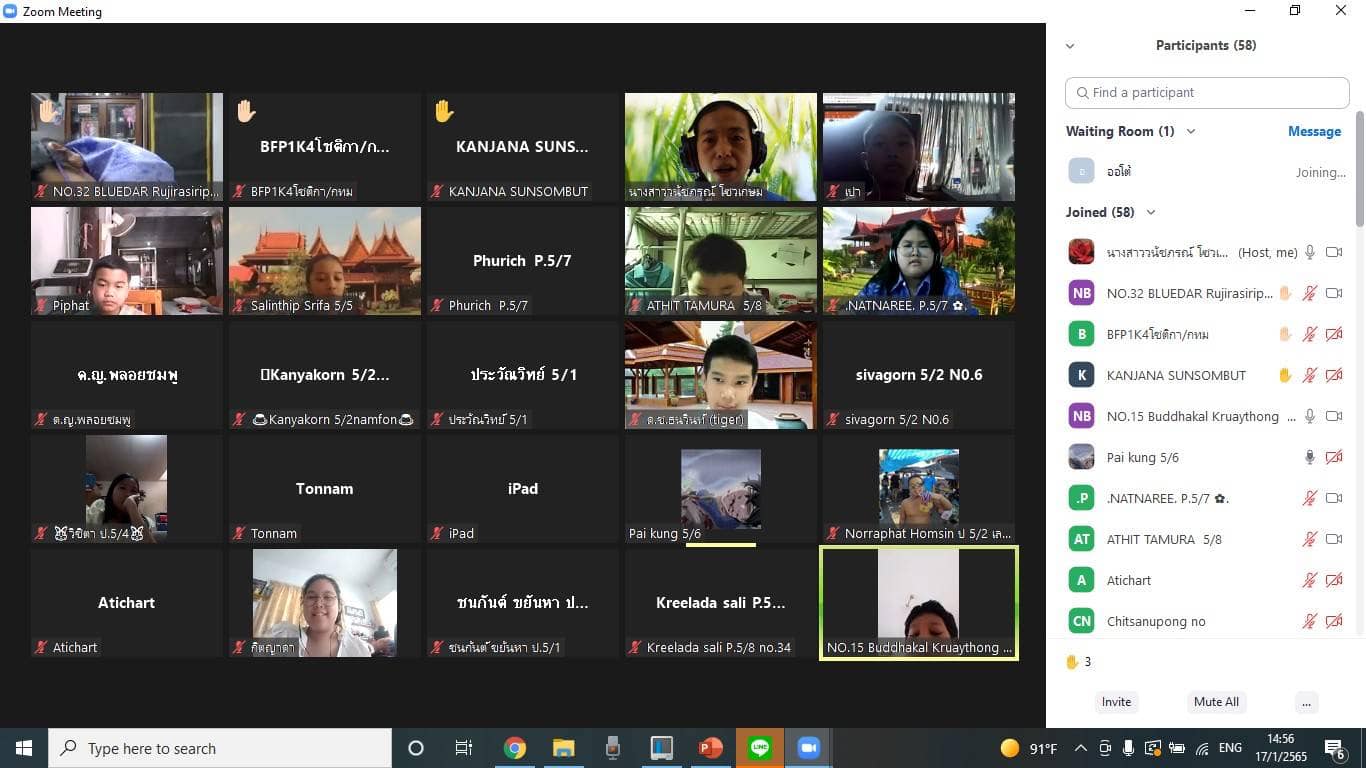1366x768 pixels.
Task: Click the Zoom icon in the taskbar
Action: (807, 748)
